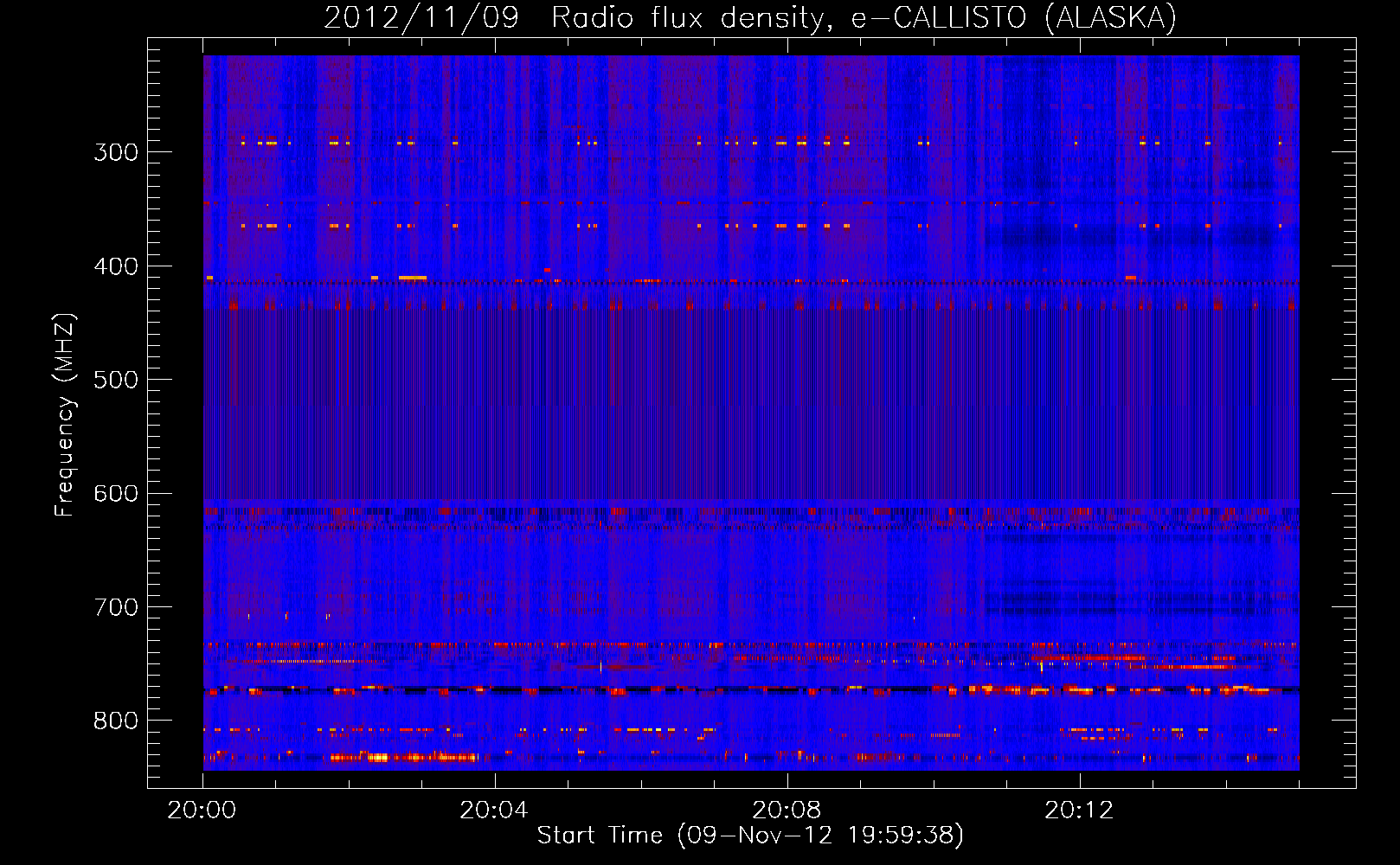Viewport: 1400px width, 865px height.
Task: Click the date "2012/11/09" in the title
Action: click(421, 18)
